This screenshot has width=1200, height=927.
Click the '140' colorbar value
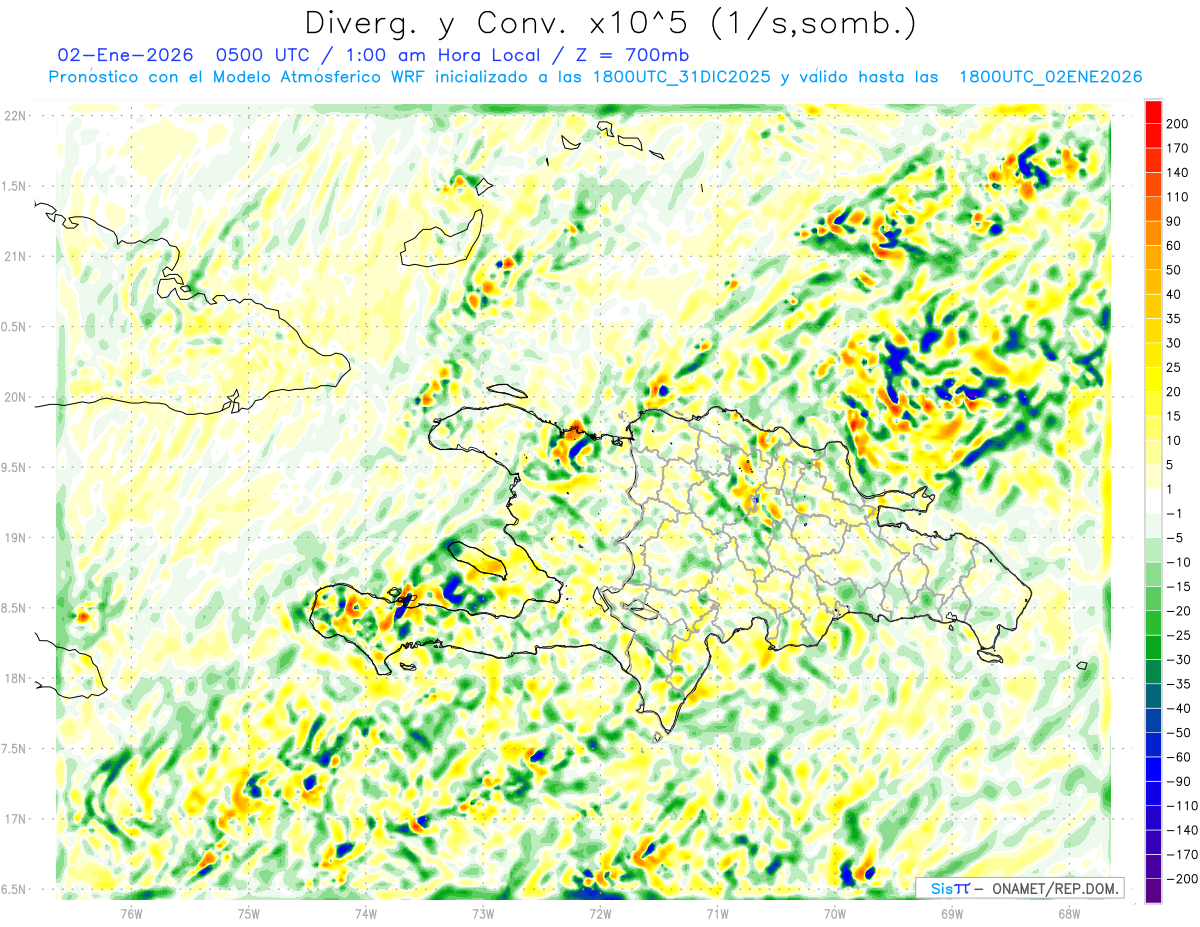point(1178,172)
